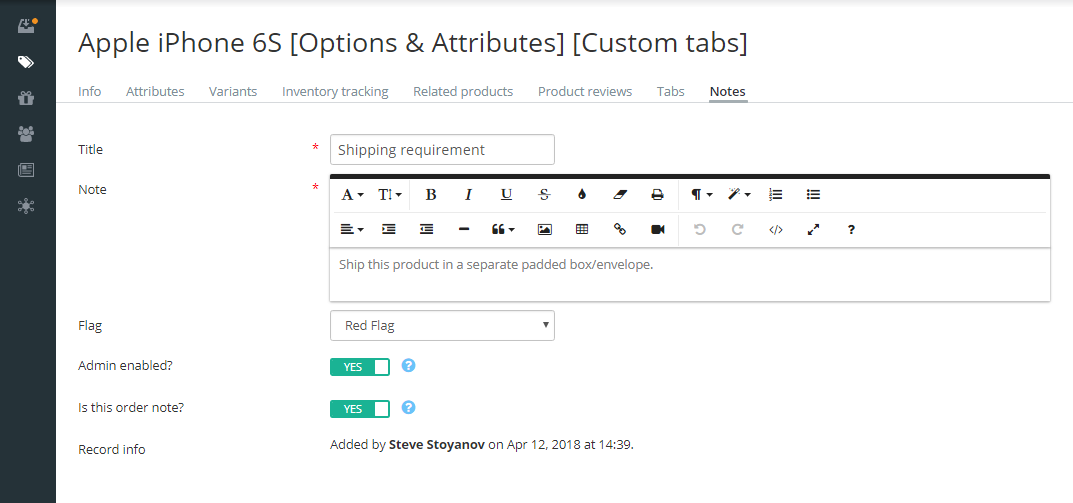Toggle bold formatting in the editor

tap(430, 195)
